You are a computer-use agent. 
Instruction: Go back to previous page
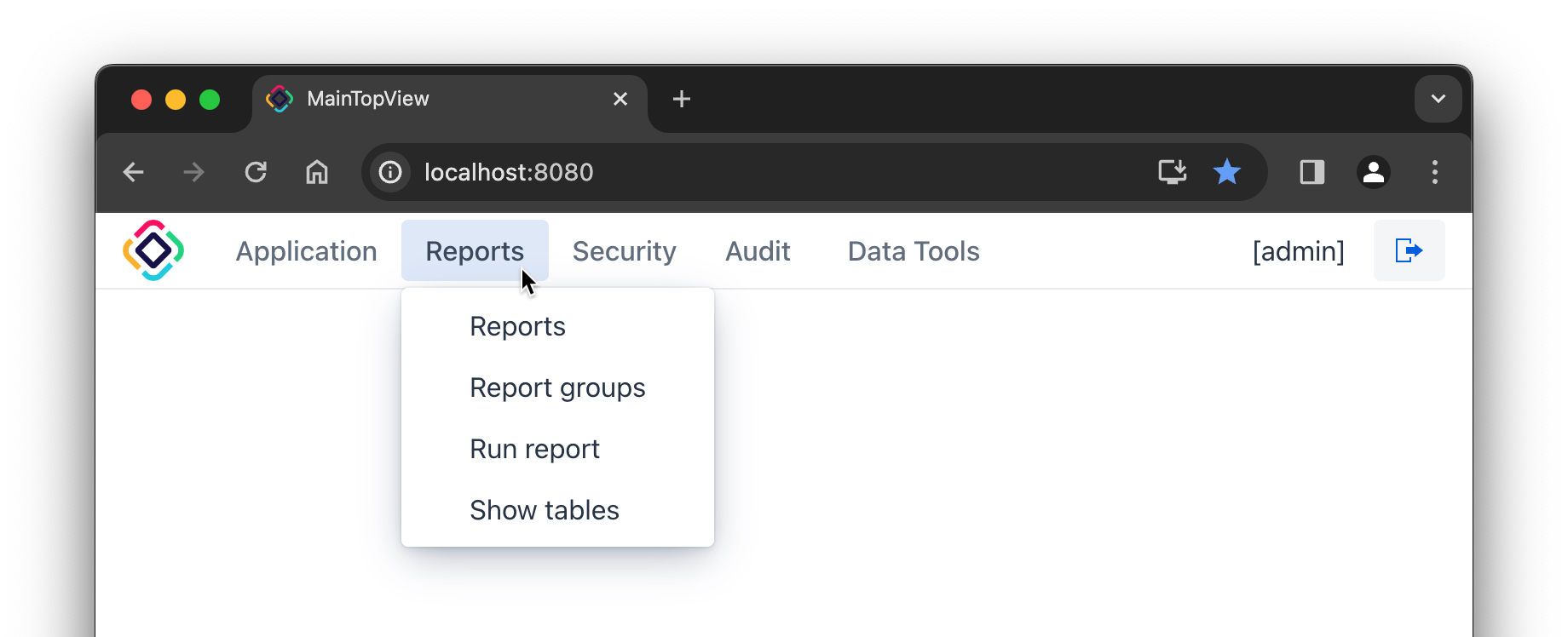point(134,172)
